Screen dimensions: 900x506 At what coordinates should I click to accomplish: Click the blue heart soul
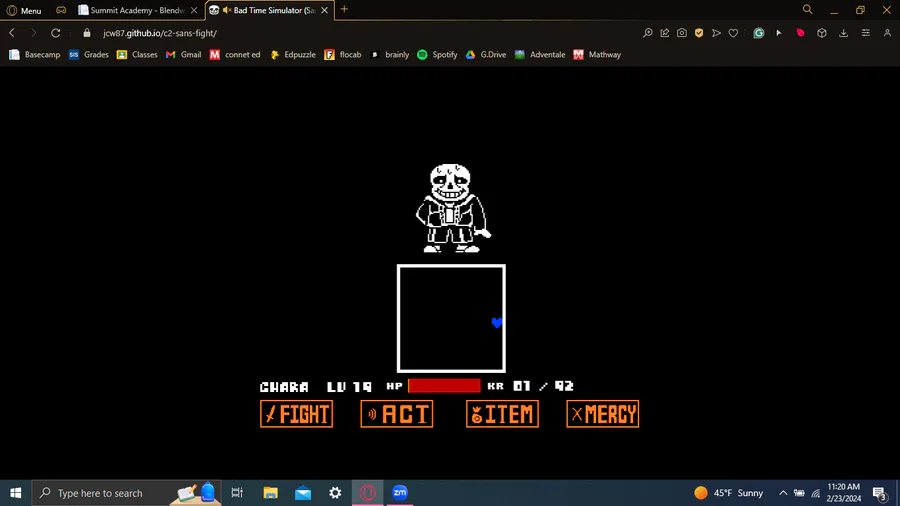point(497,323)
